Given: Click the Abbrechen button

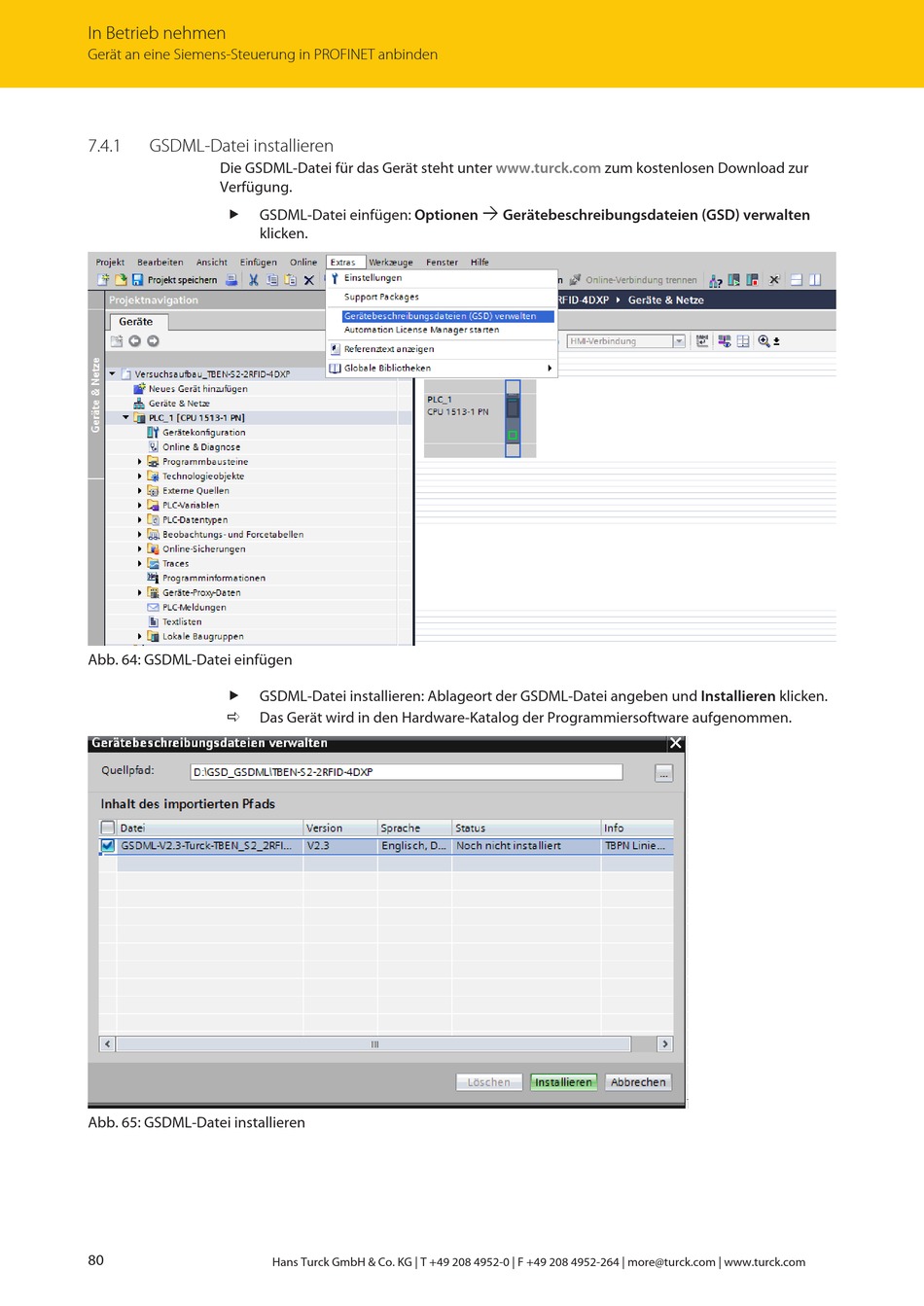Looking at the screenshot, I should pos(638,1082).
